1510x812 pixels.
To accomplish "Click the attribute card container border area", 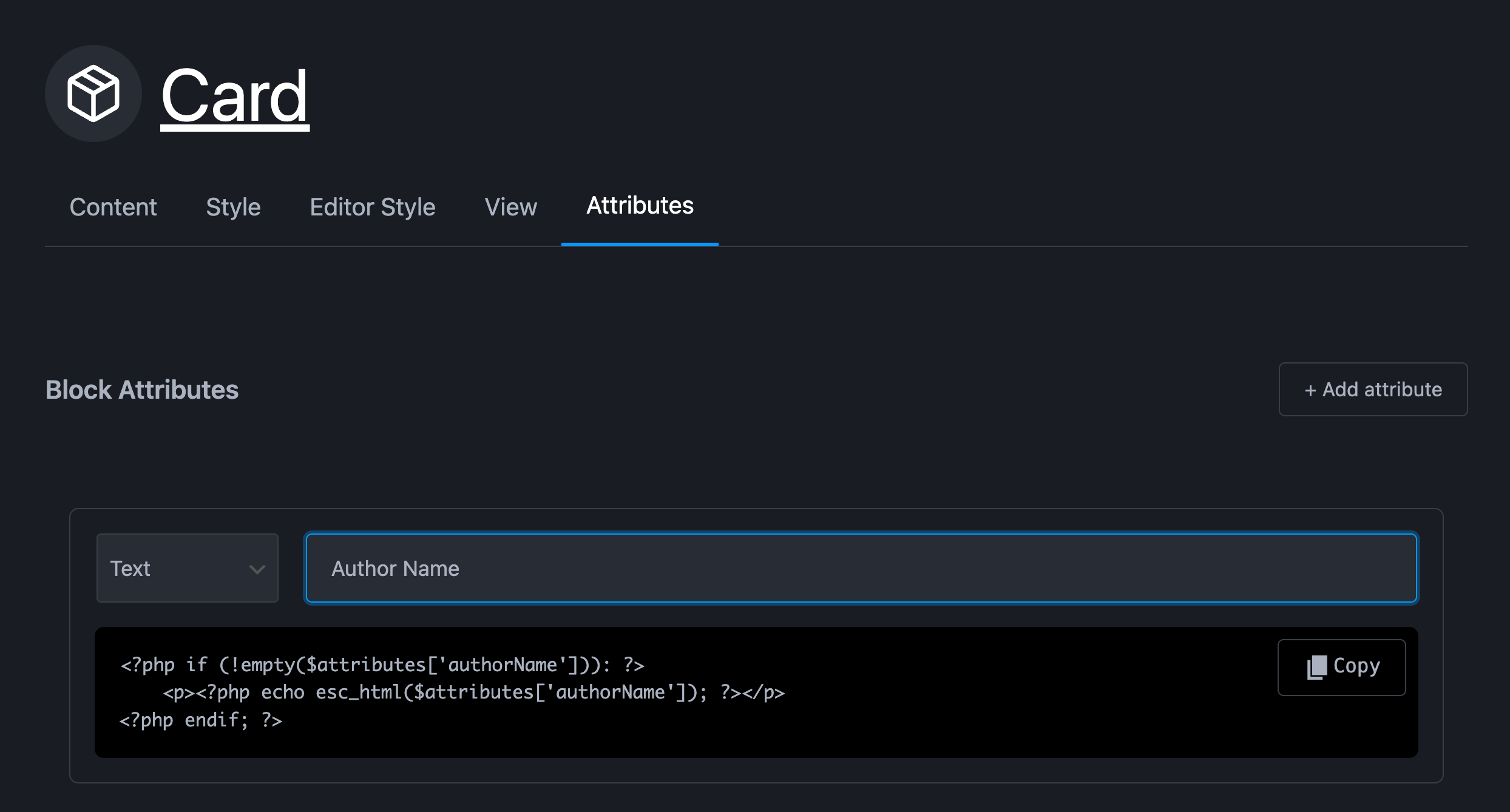I will 756,771.
